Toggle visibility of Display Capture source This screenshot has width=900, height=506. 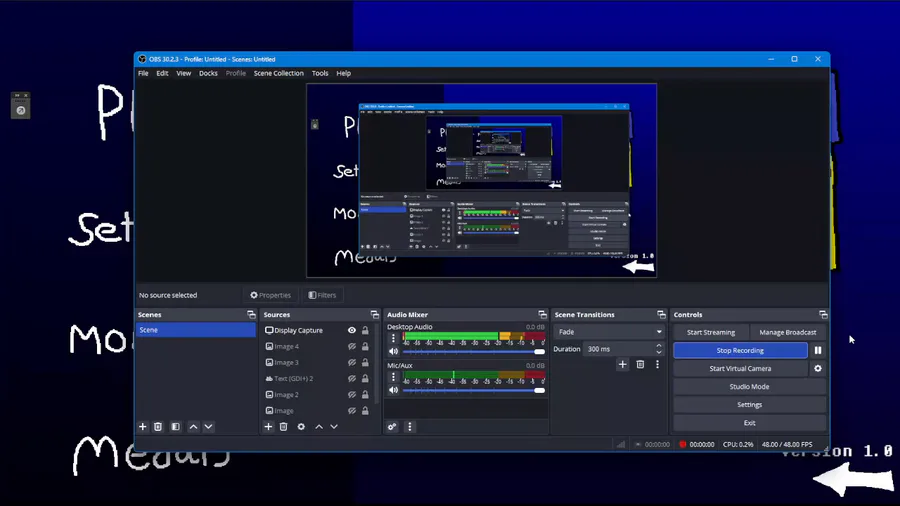click(352, 330)
